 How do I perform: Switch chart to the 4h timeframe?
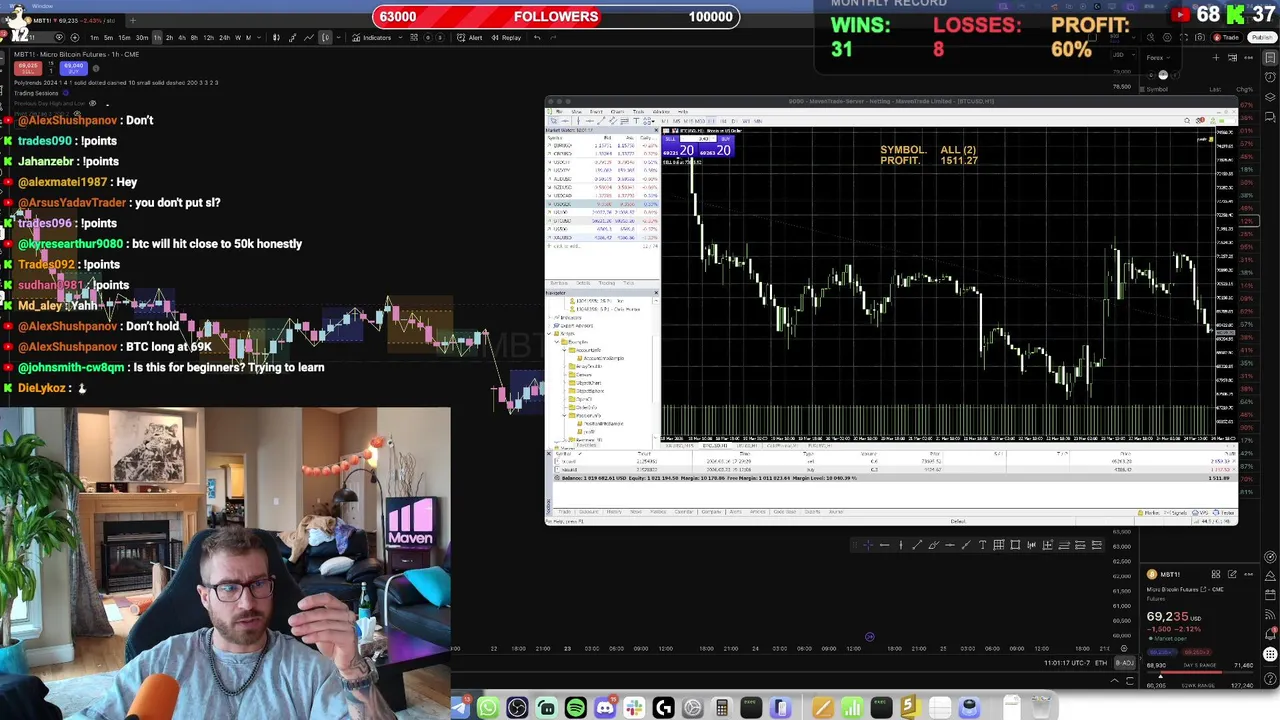tap(182, 37)
